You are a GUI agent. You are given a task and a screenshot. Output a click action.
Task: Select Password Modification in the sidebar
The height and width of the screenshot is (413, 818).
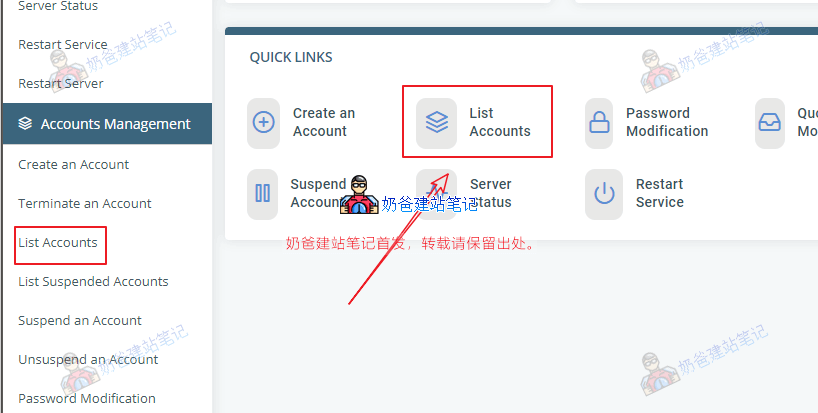tap(87, 398)
